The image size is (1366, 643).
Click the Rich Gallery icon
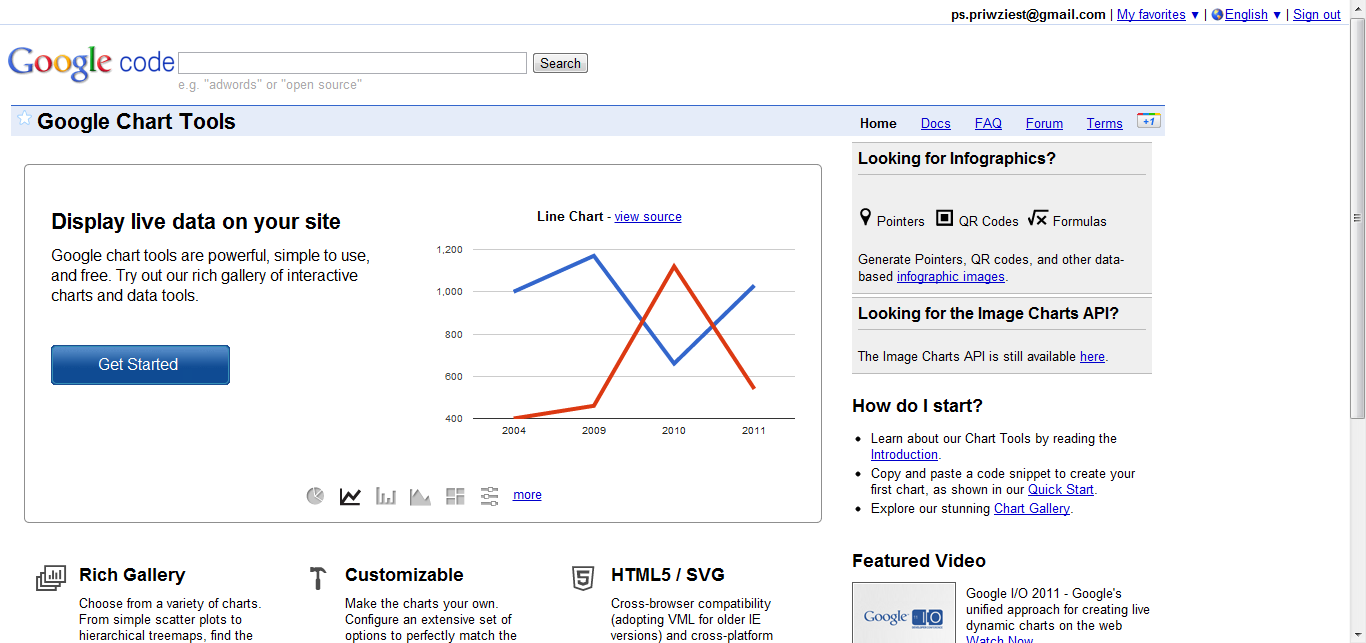51,577
